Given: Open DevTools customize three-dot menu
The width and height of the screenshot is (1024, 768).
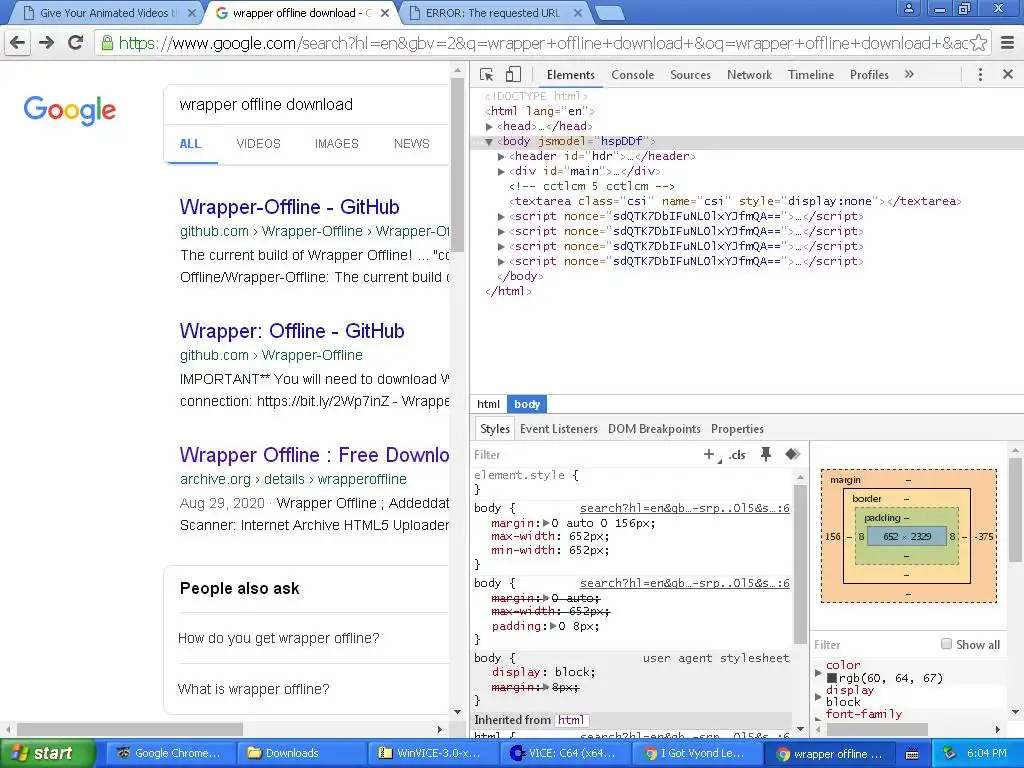Looking at the screenshot, I should click(x=980, y=74).
